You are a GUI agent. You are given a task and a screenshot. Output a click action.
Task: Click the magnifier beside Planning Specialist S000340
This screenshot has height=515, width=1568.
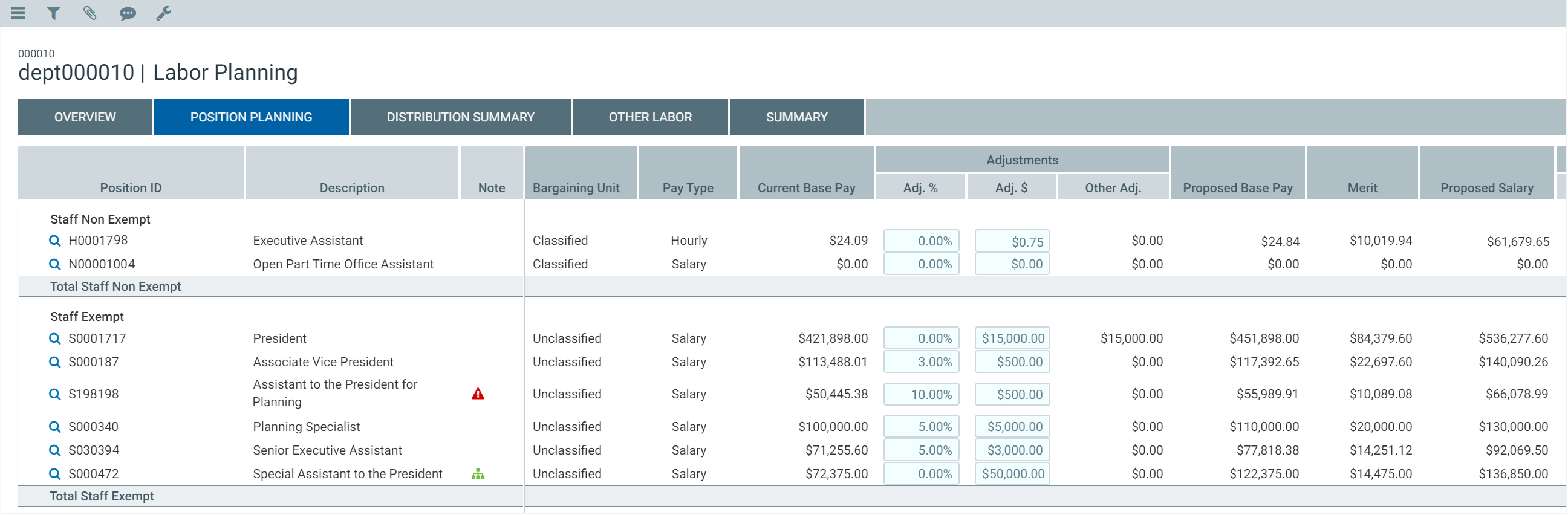pyautogui.click(x=55, y=427)
